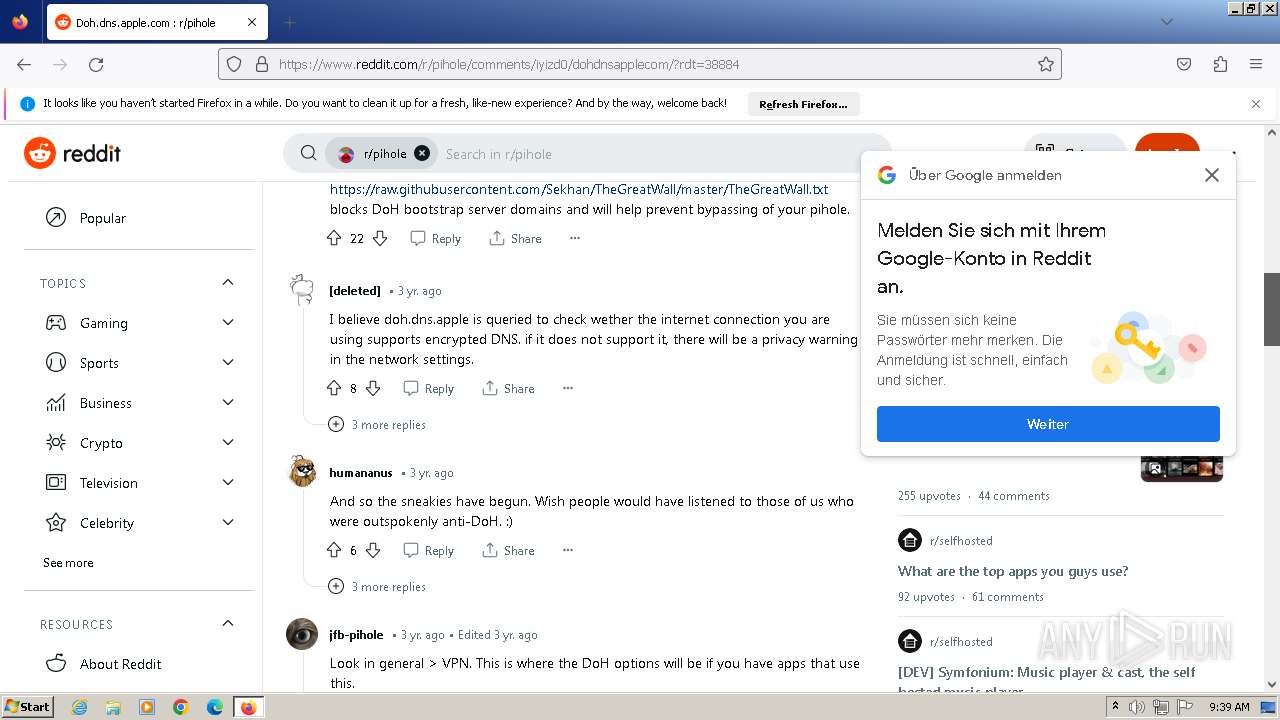Upvote humananus's comment
Image resolution: width=1280 pixels, height=720 pixels.
(334, 550)
